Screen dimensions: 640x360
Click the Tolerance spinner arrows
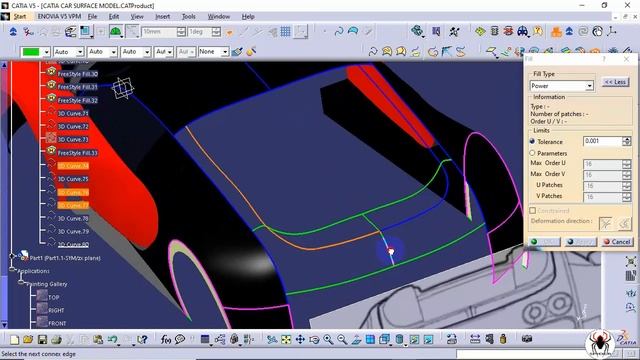click(x=627, y=141)
